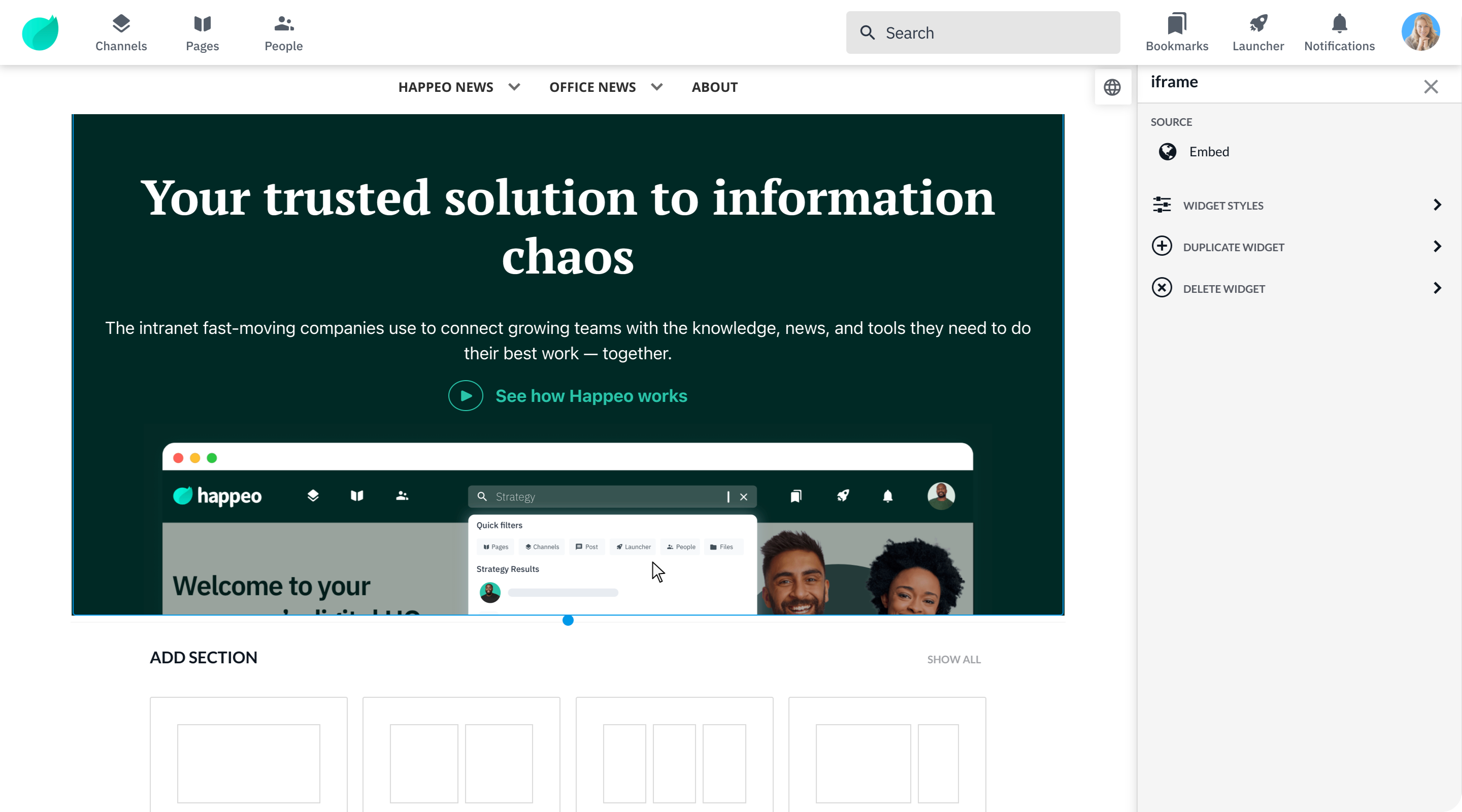1462x812 pixels.
Task: Click the See how Happeo works link
Action: tap(591, 396)
